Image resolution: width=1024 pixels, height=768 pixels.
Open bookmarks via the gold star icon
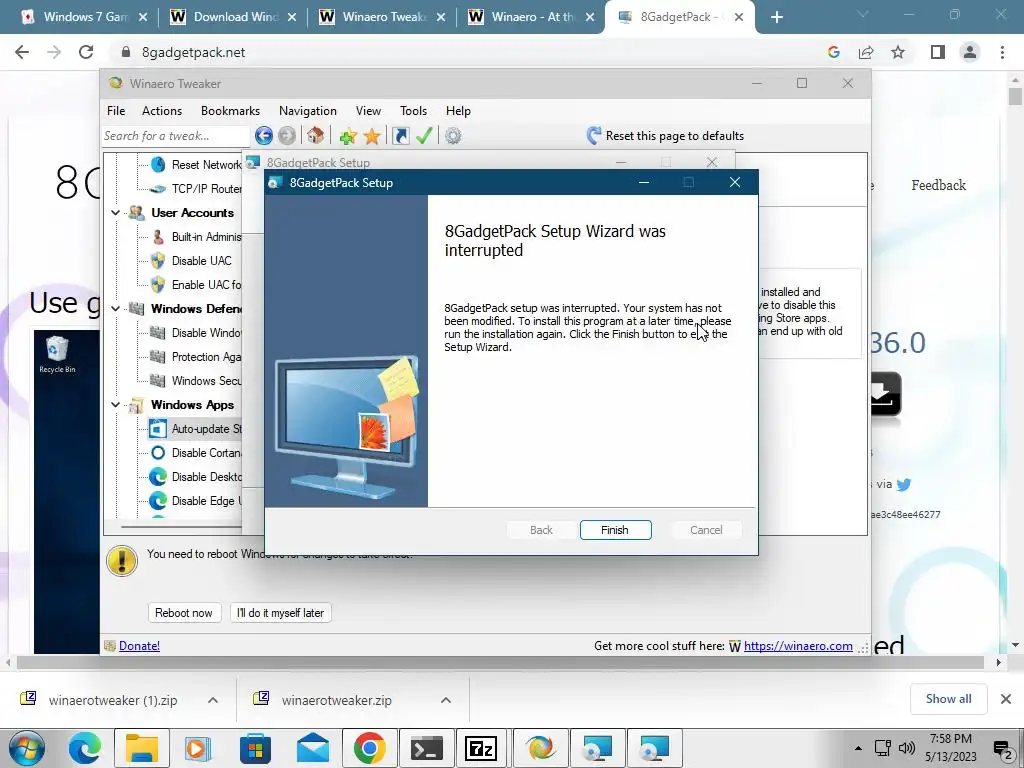point(372,136)
